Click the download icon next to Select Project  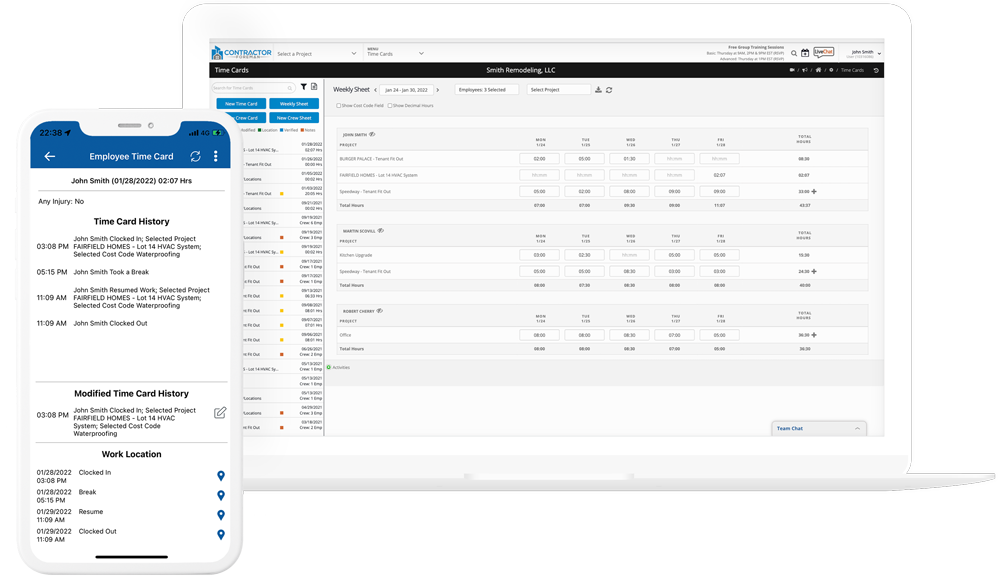[x=598, y=90]
